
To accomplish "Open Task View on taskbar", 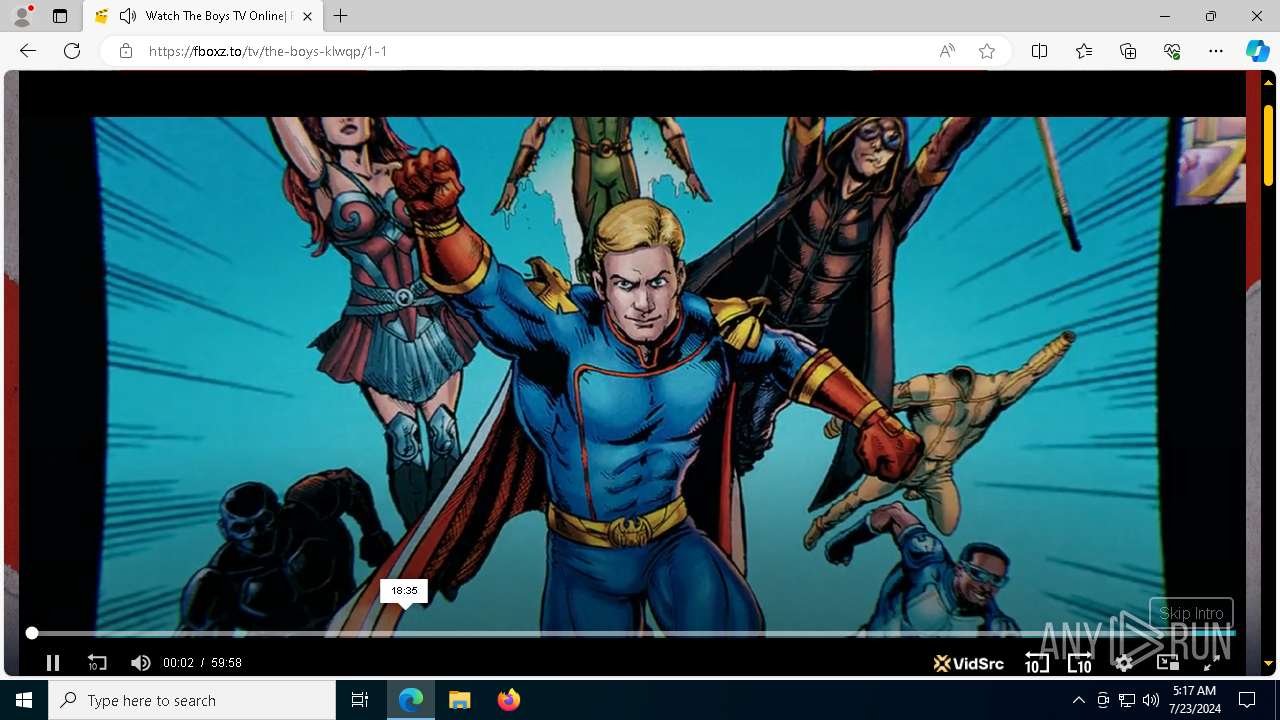I will pyautogui.click(x=360, y=700).
